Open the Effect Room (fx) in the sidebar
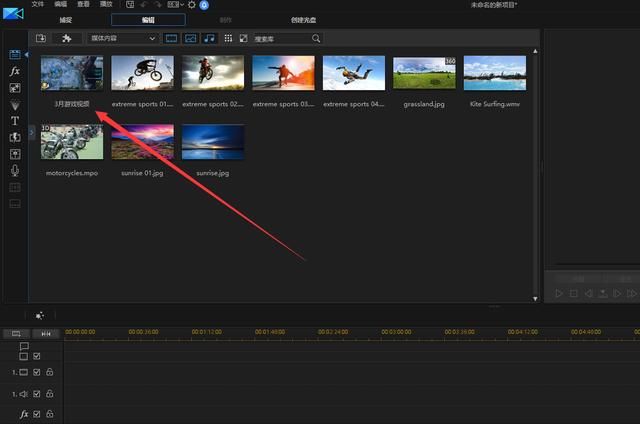Image resolution: width=640 pixels, height=424 pixels. click(x=15, y=72)
